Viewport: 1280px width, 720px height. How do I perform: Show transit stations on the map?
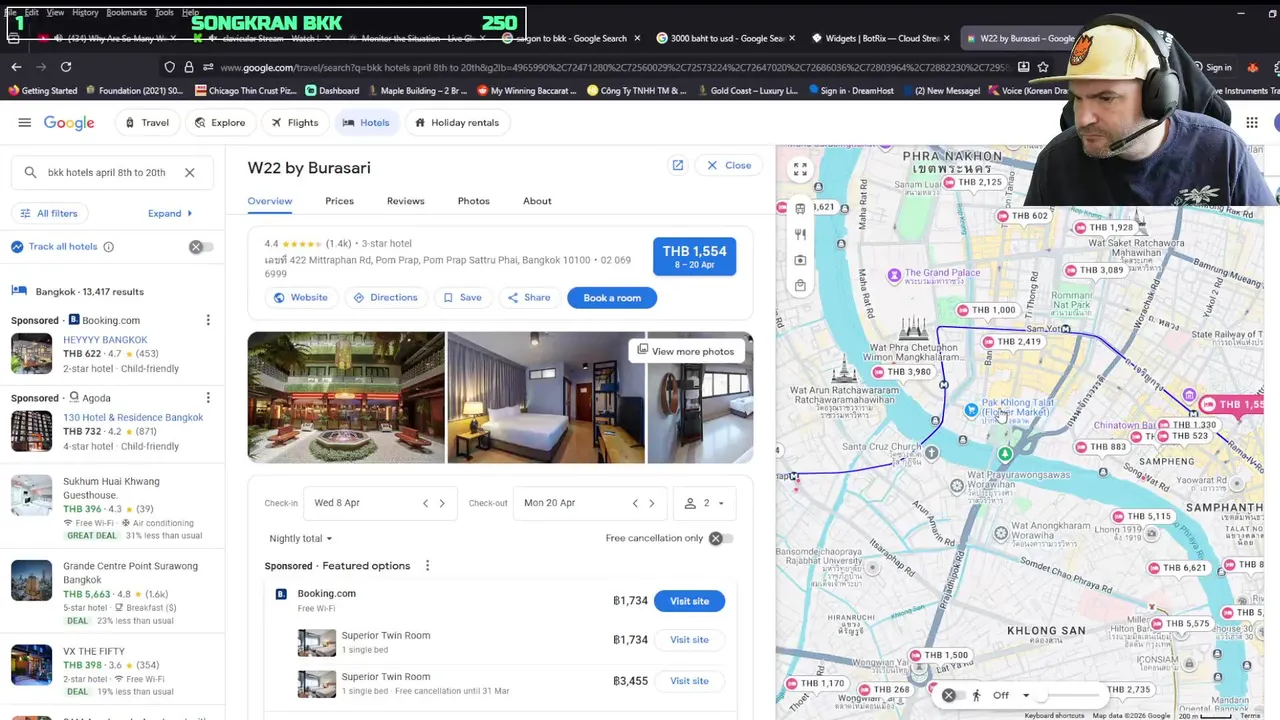[800, 208]
